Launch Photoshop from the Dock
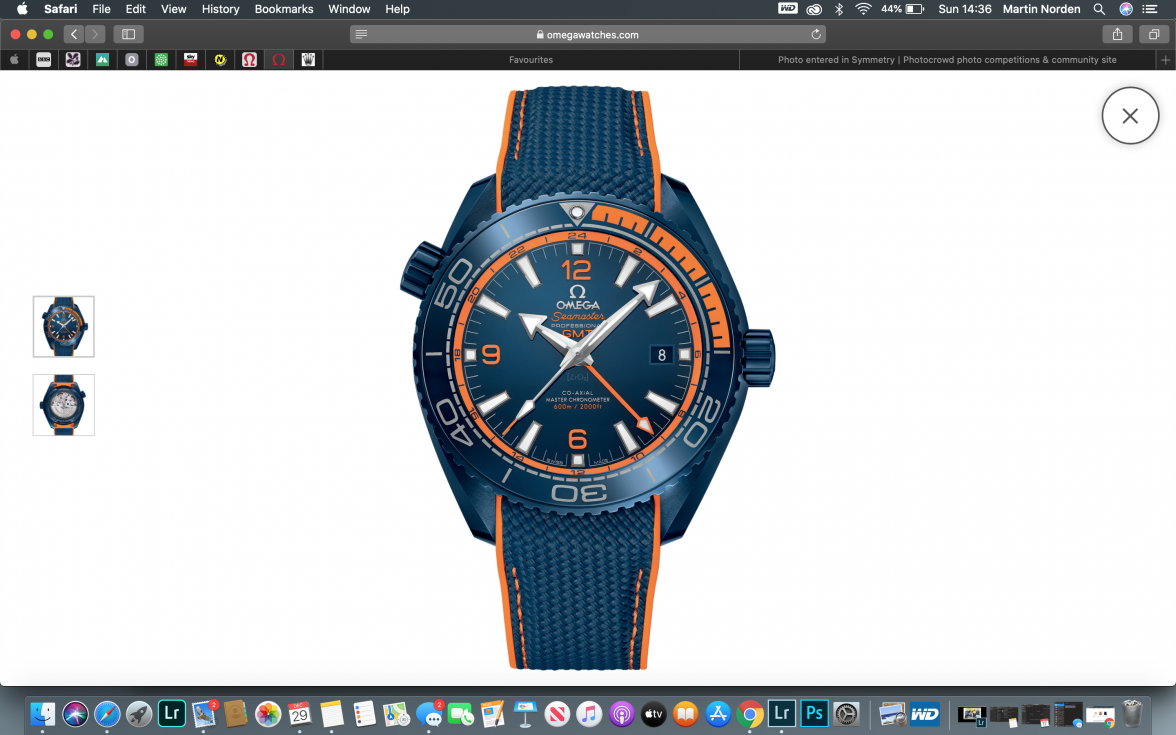Image resolution: width=1176 pixels, height=735 pixels. [814, 713]
